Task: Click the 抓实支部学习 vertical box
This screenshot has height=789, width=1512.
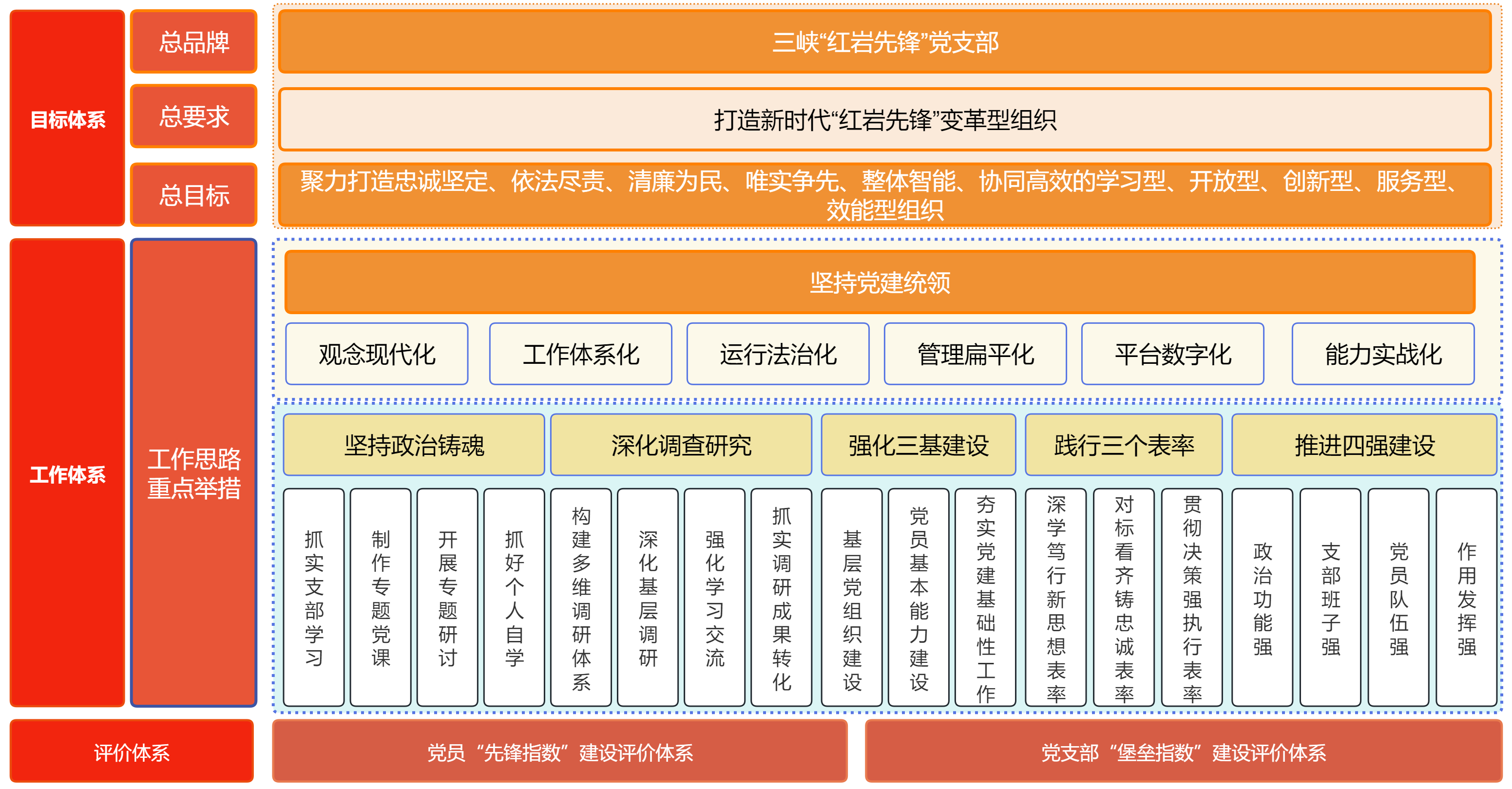Action: (313, 597)
